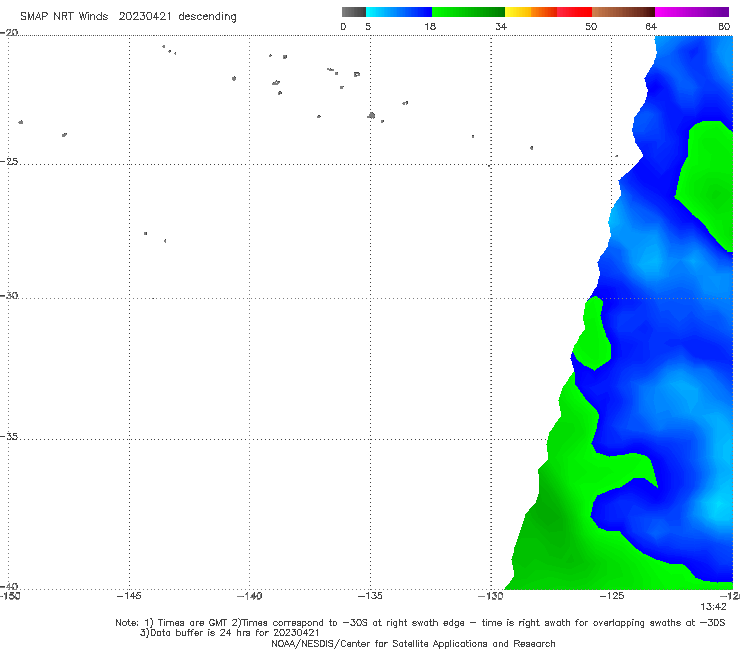740x650 pixels.
Task: Click the longitude label "-135"
Action: pyautogui.click(x=370, y=596)
